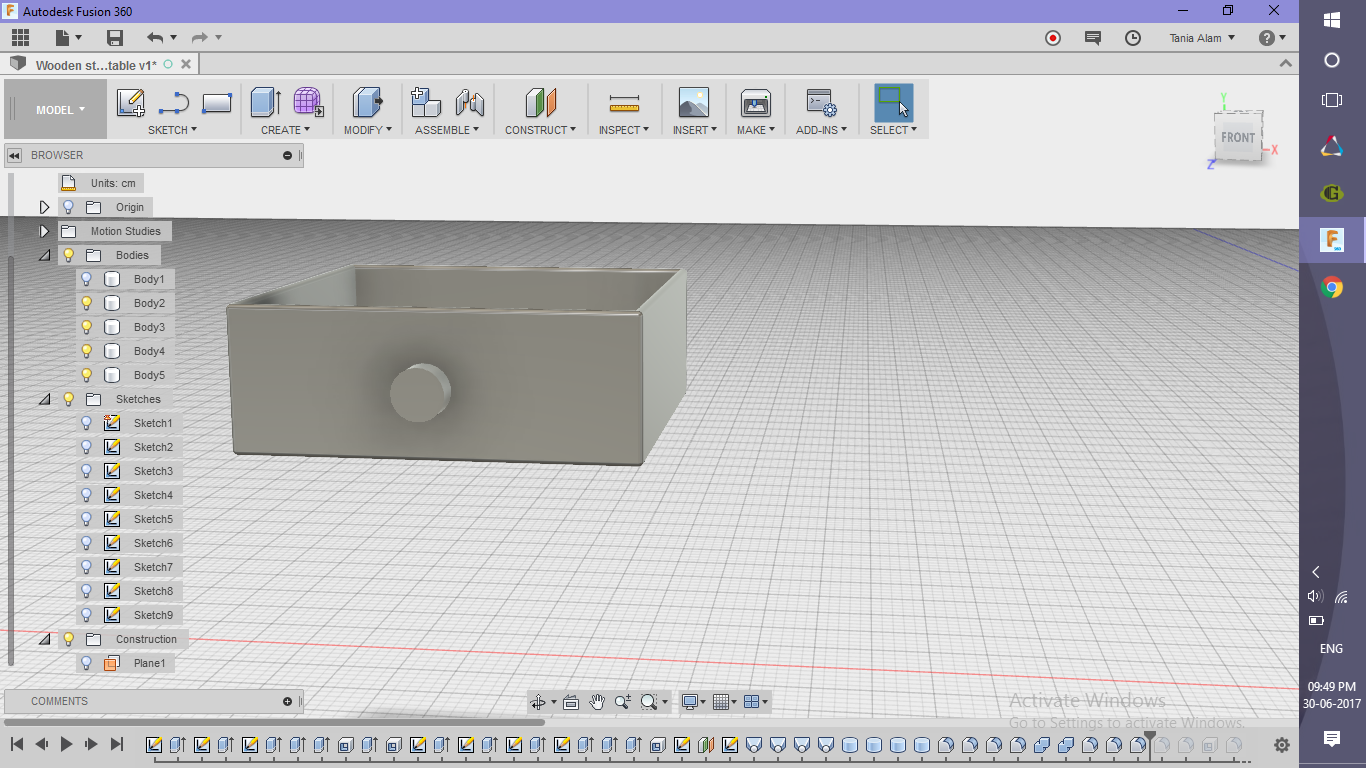This screenshot has height=768, width=1366.
Task: Click the timeline Play button
Action: [67, 744]
